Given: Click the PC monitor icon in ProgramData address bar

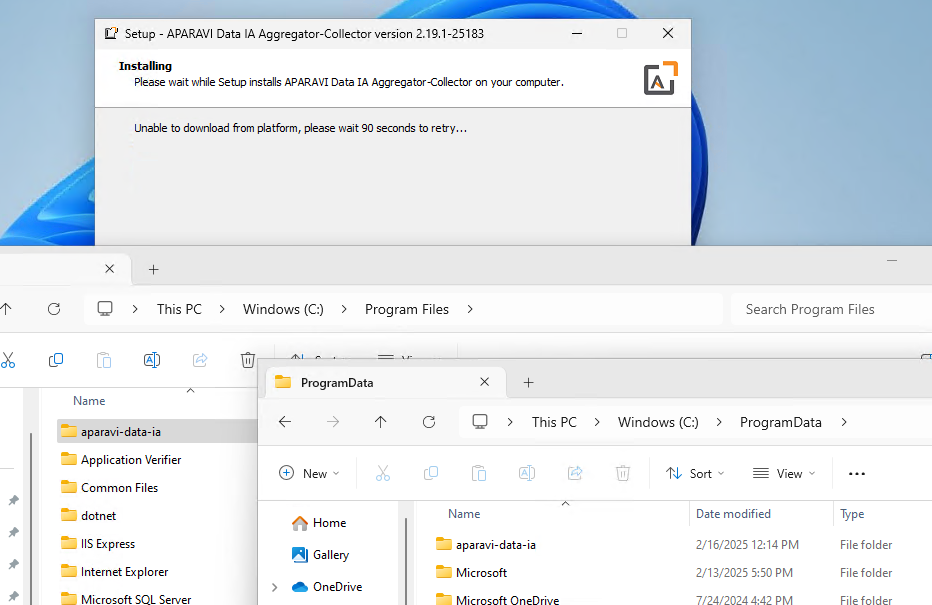Looking at the screenshot, I should click(x=480, y=421).
